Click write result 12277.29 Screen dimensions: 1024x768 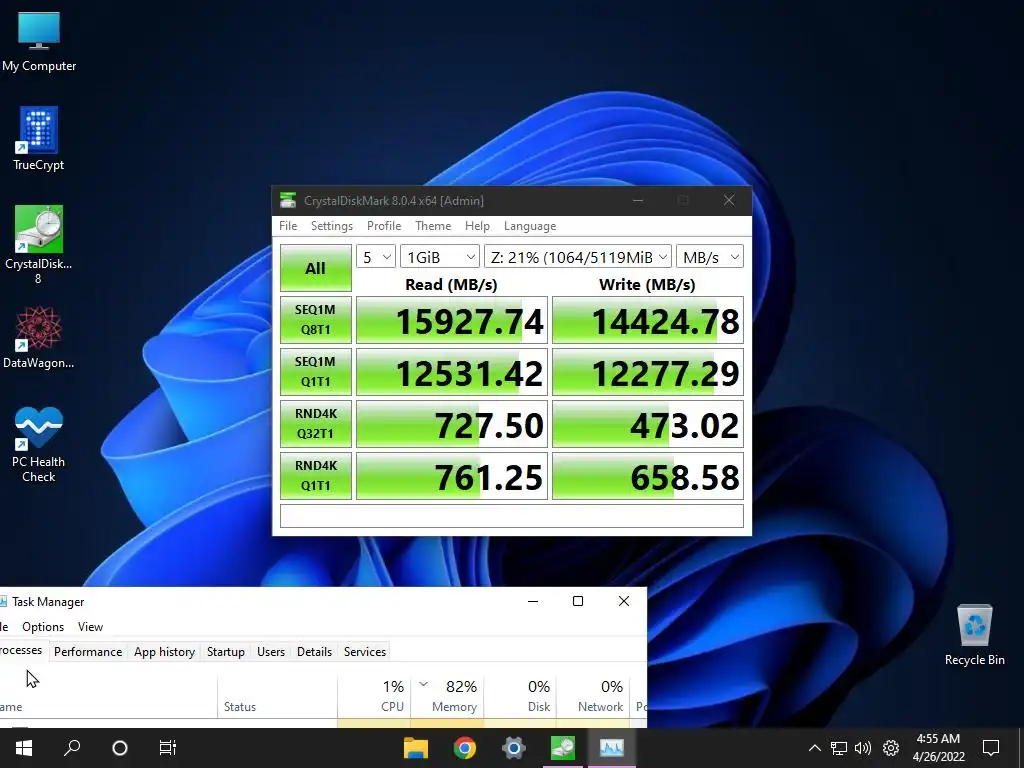coord(648,372)
